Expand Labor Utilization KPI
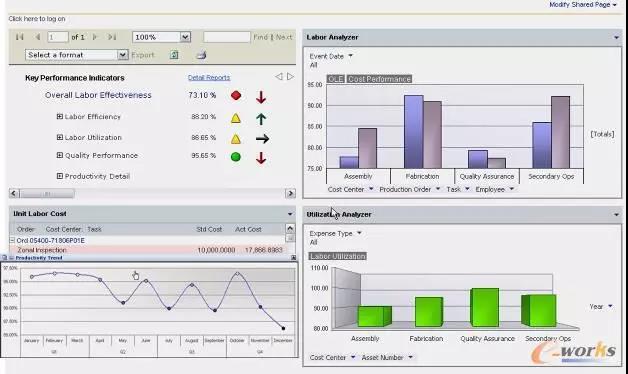Viewport: 628px width, 374px height. coord(60,137)
